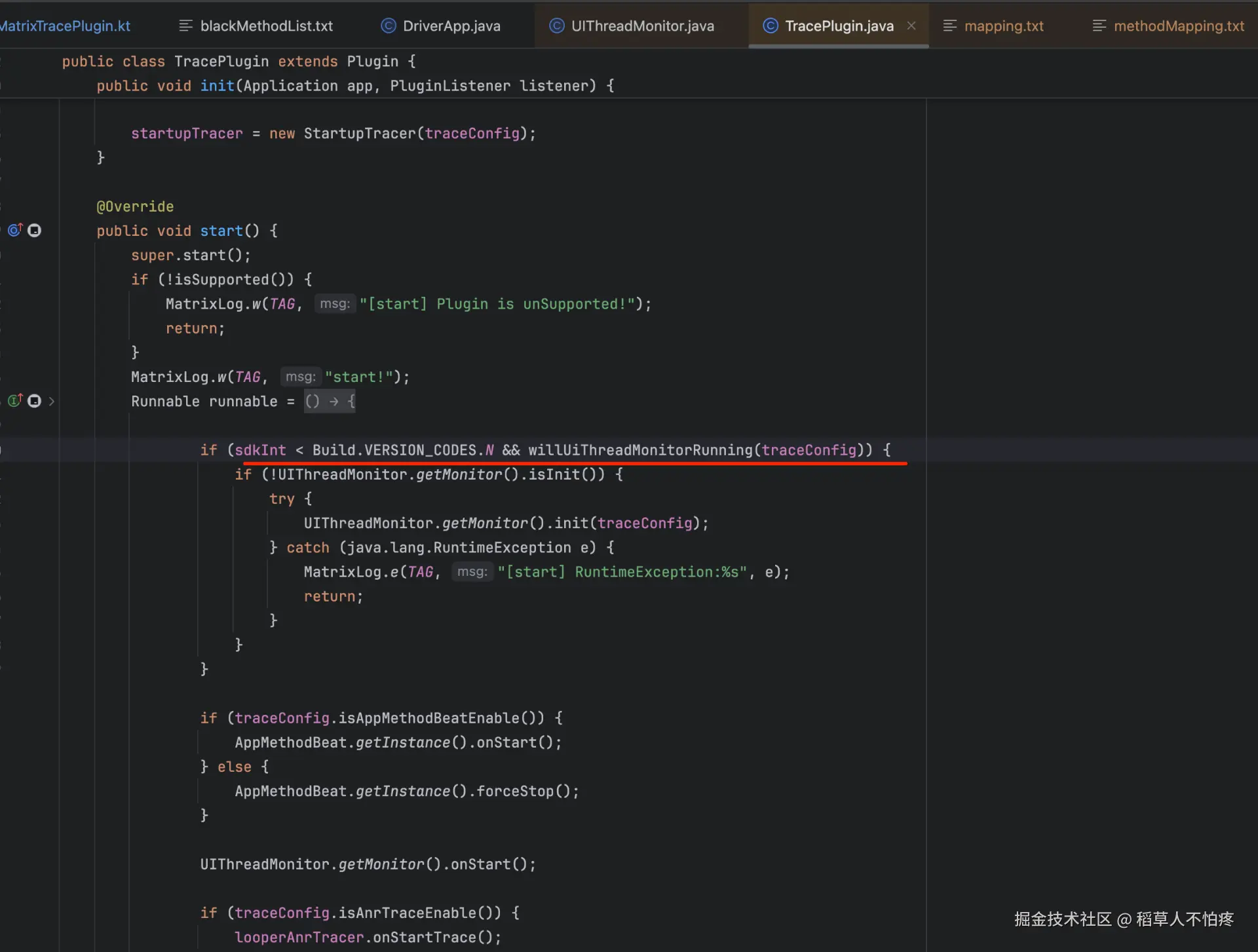Expand the collapsed lambda body placeholder () -> {
This screenshot has height=952, width=1258.
(330, 401)
